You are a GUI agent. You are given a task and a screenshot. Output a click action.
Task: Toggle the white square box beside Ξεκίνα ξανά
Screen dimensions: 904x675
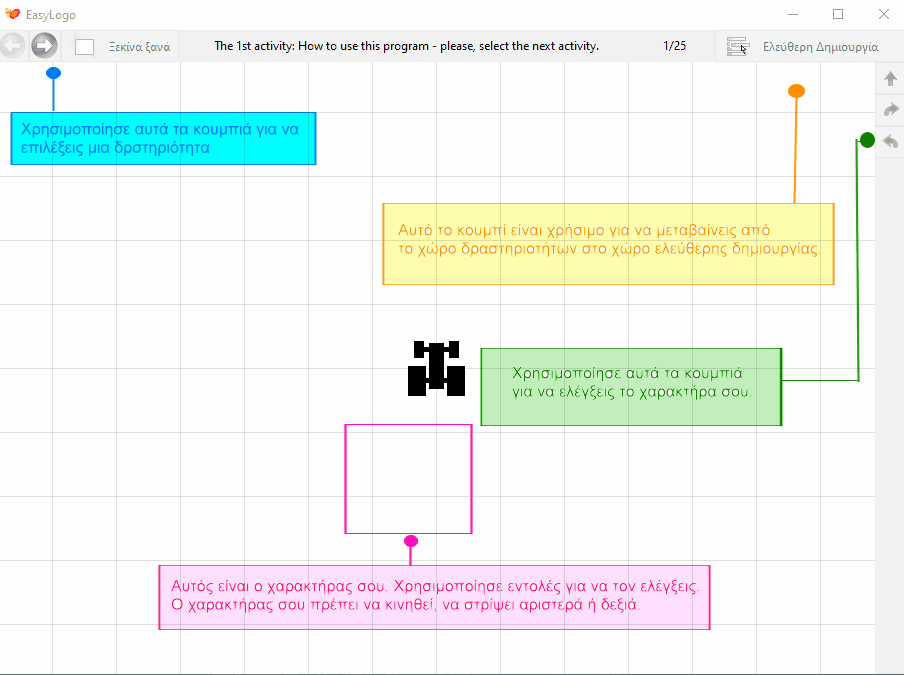[85, 47]
